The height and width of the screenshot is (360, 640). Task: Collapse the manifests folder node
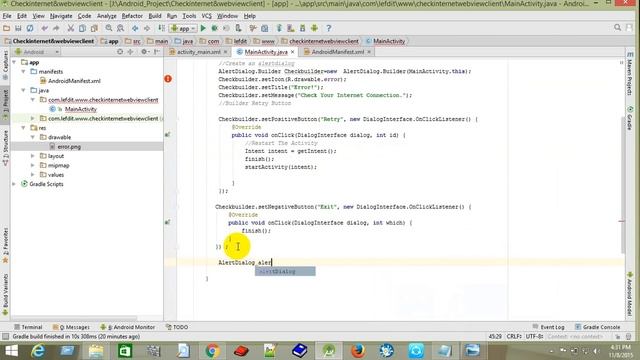(24, 71)
